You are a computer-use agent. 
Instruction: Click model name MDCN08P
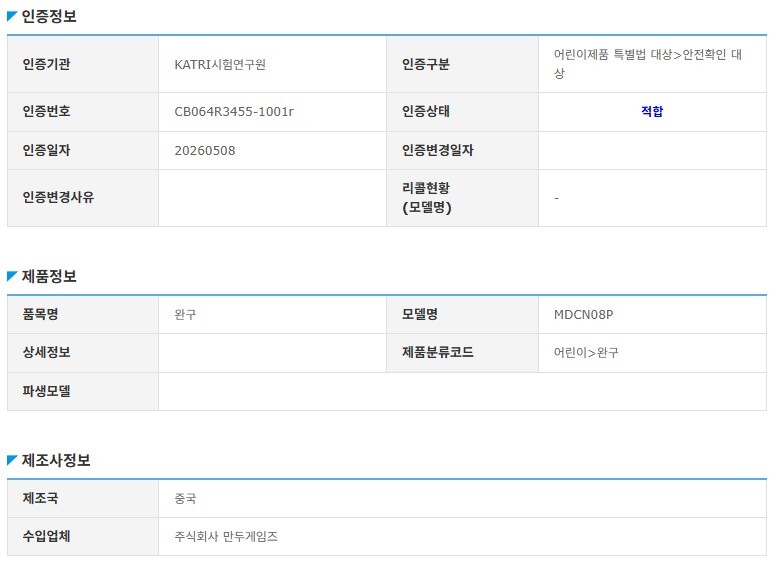pyautogui.click(x=583, y=315)
